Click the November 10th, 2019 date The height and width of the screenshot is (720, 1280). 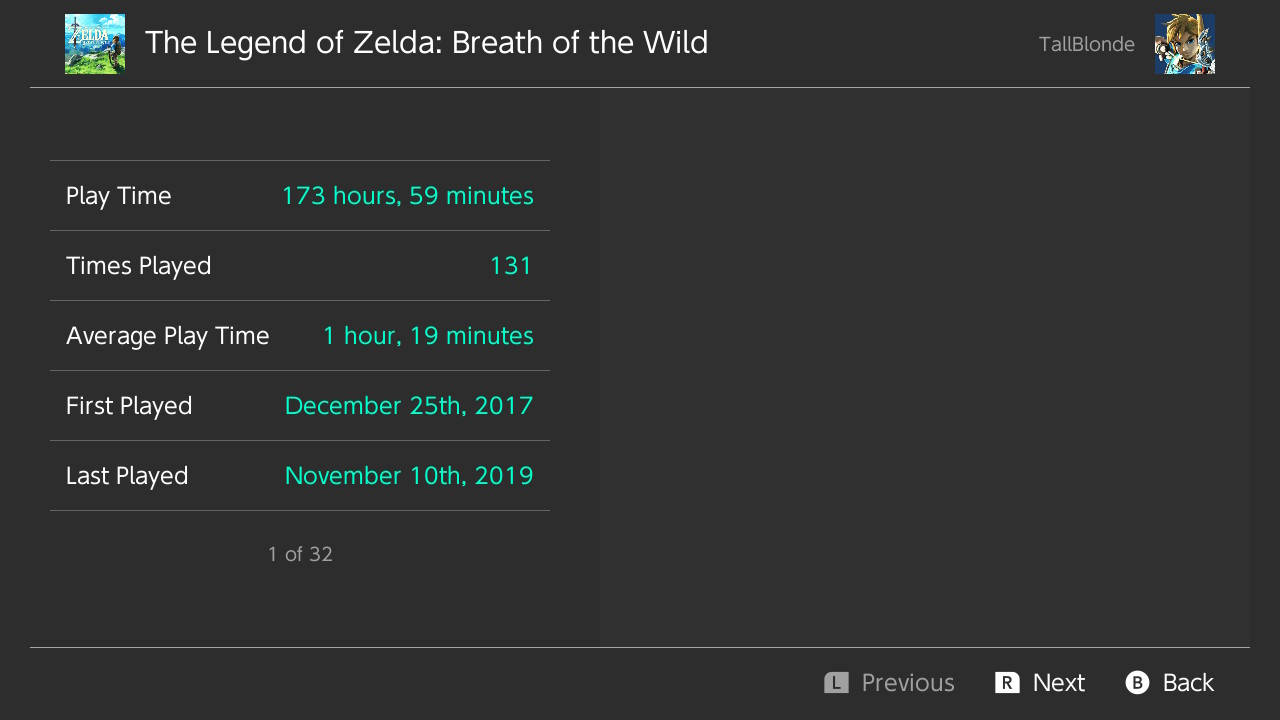click(x=409, y=476)
